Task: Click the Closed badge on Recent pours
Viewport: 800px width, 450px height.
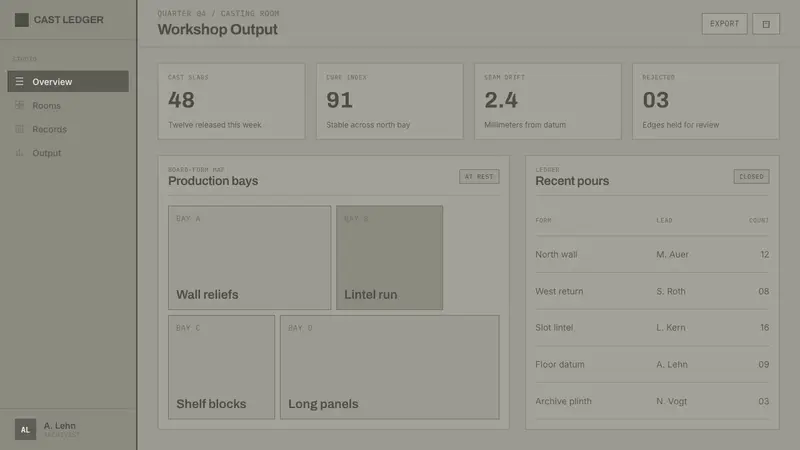Action: tap(751, 177)
